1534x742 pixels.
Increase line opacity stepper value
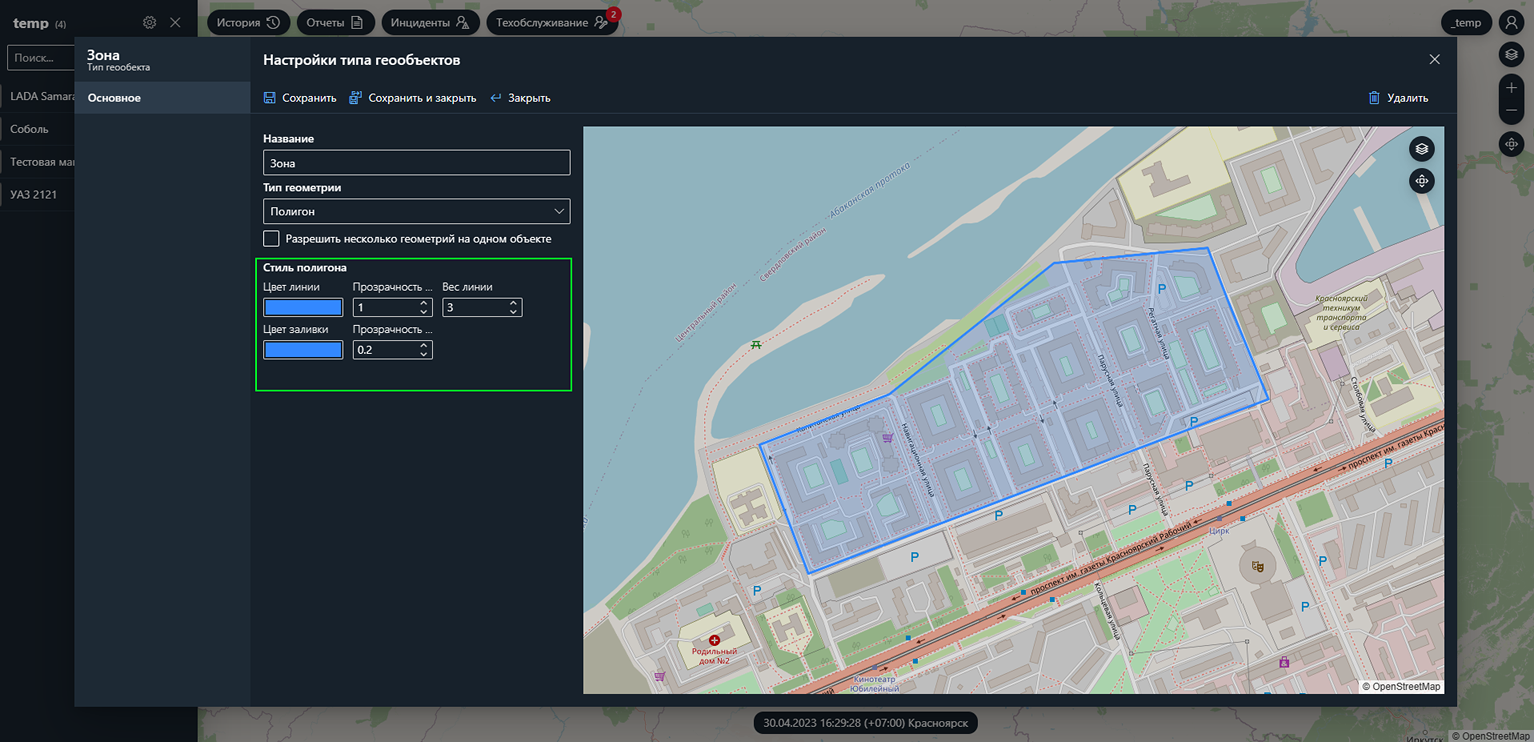tap(424, 303)
